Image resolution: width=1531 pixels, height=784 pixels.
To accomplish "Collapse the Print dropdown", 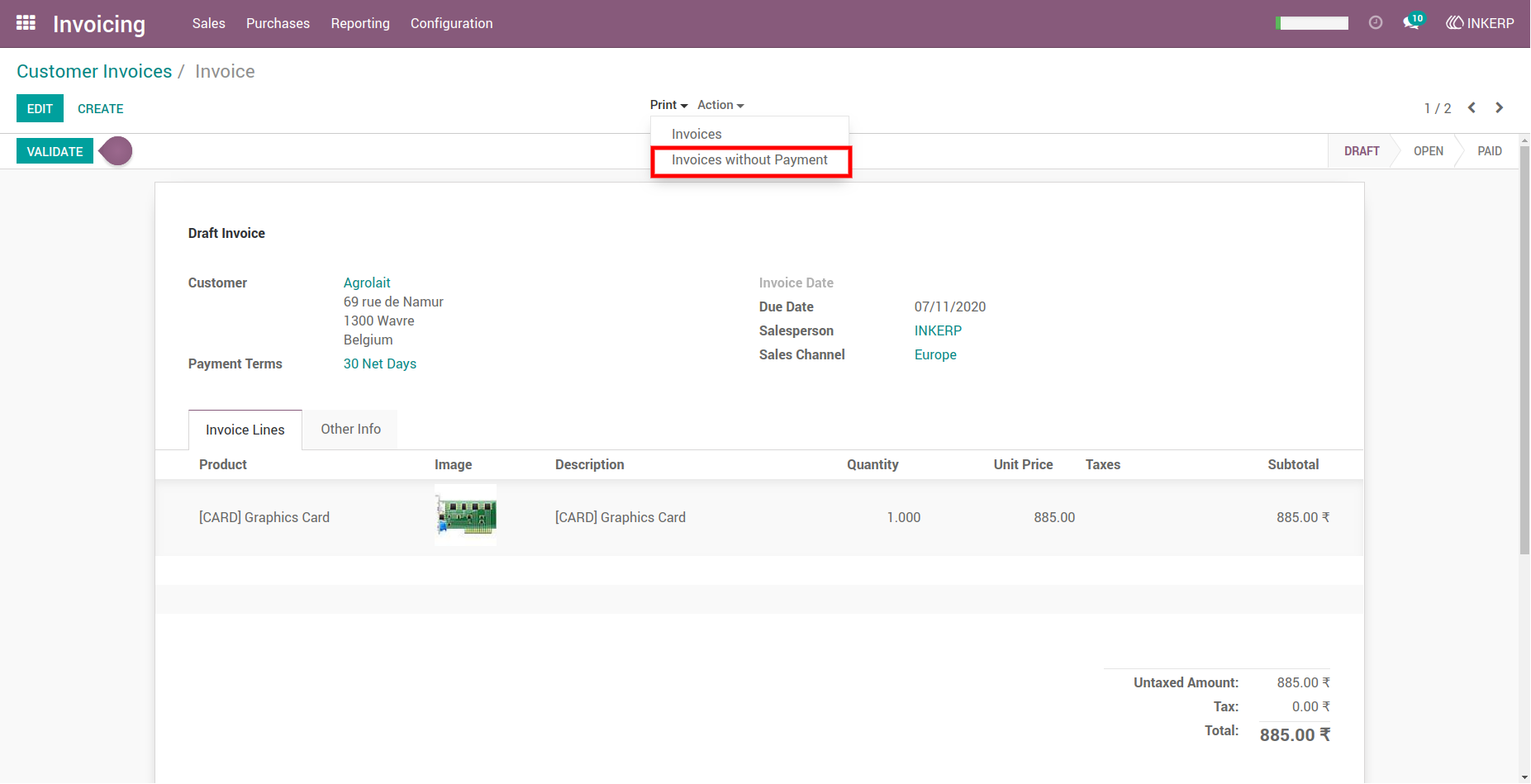I will pos(668,105).
